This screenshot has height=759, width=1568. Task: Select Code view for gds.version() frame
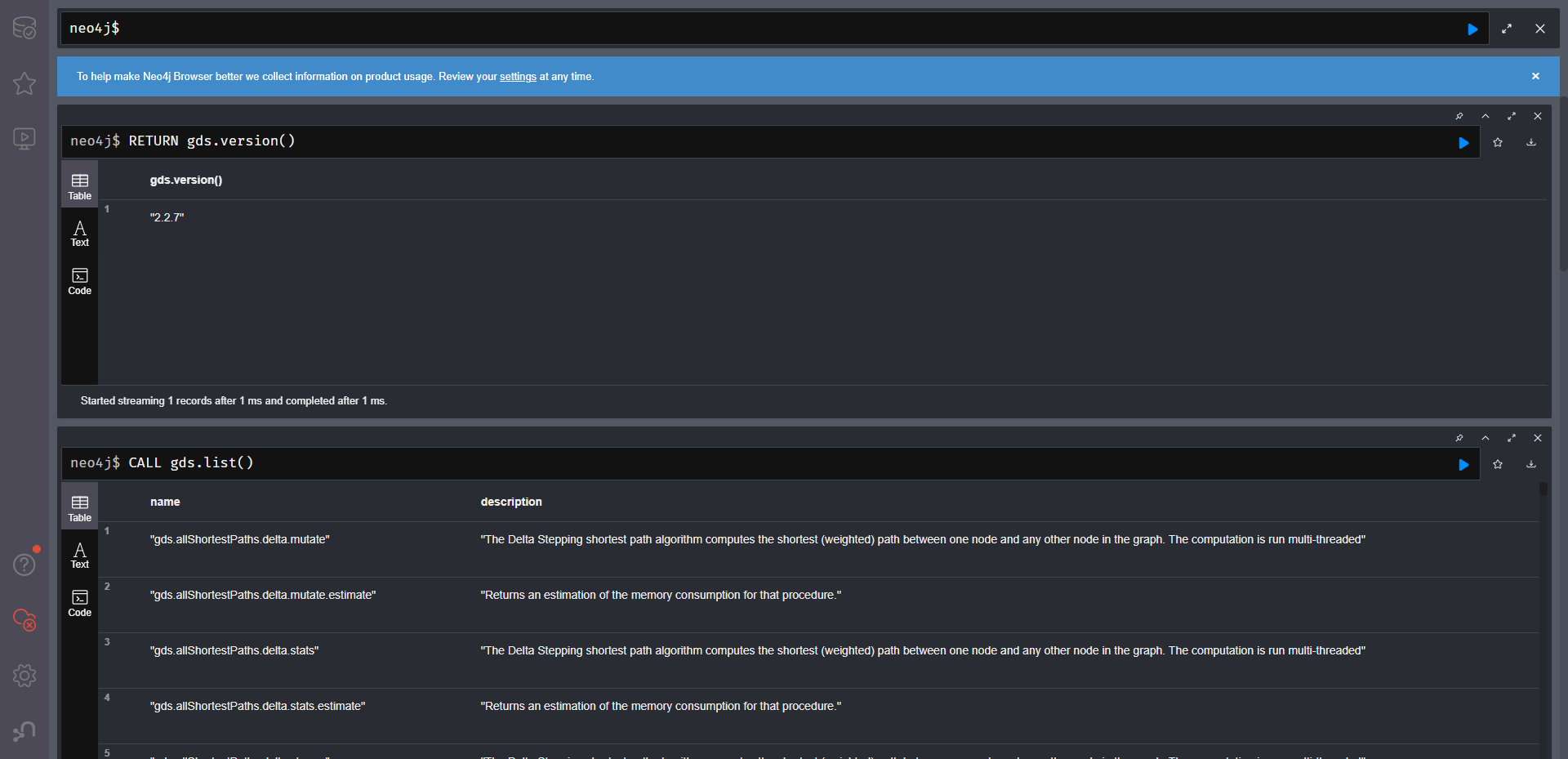[x=80, y=281]
